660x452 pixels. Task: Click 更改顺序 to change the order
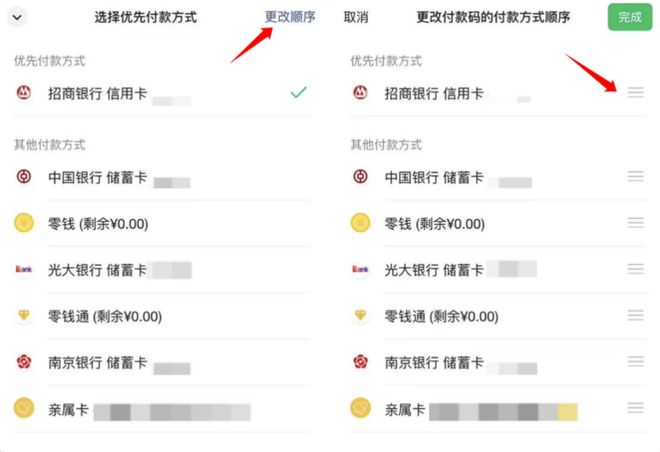tap(290, 17)
